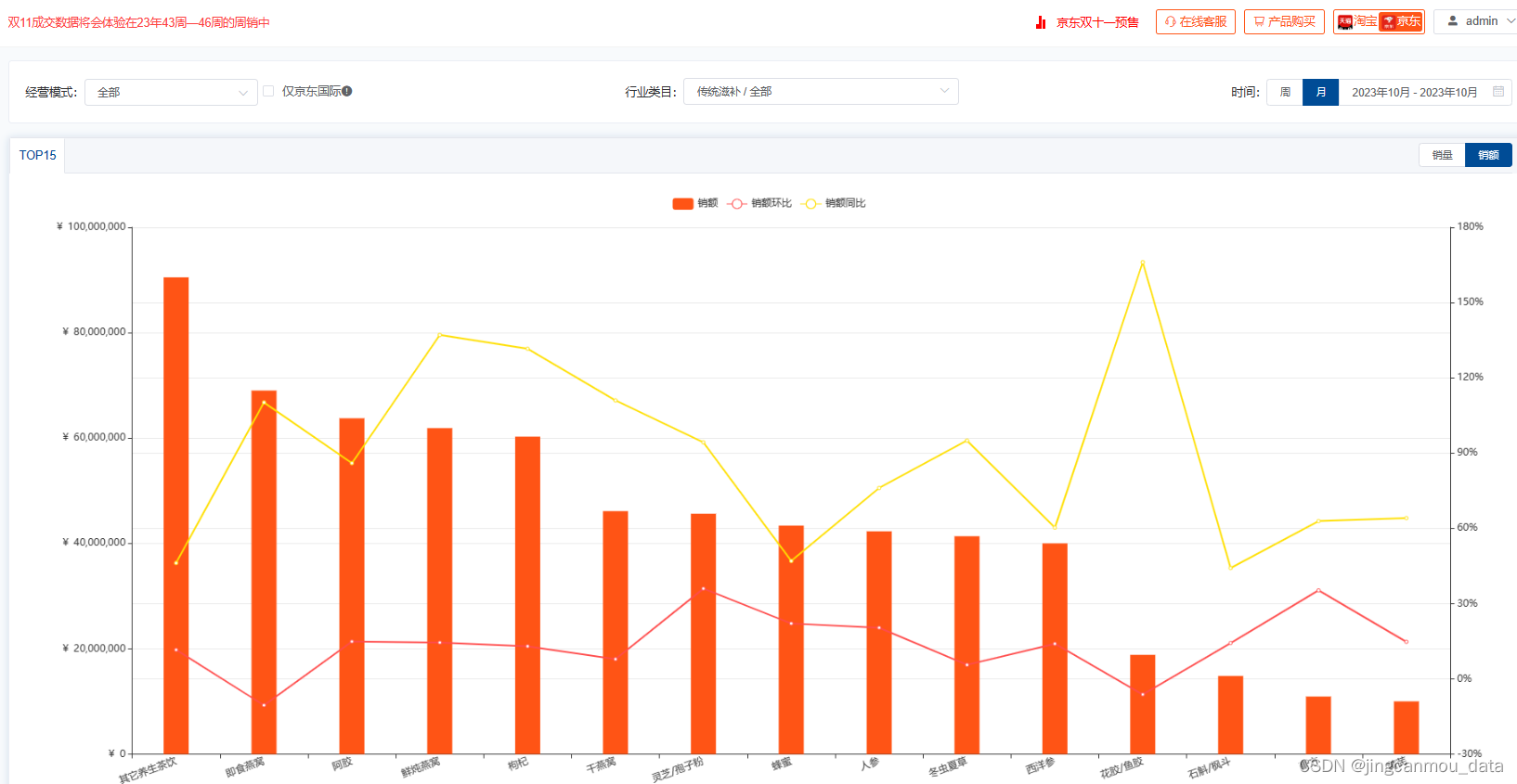Click the 花胶/鱼胶 bar

click(1143, 704)
